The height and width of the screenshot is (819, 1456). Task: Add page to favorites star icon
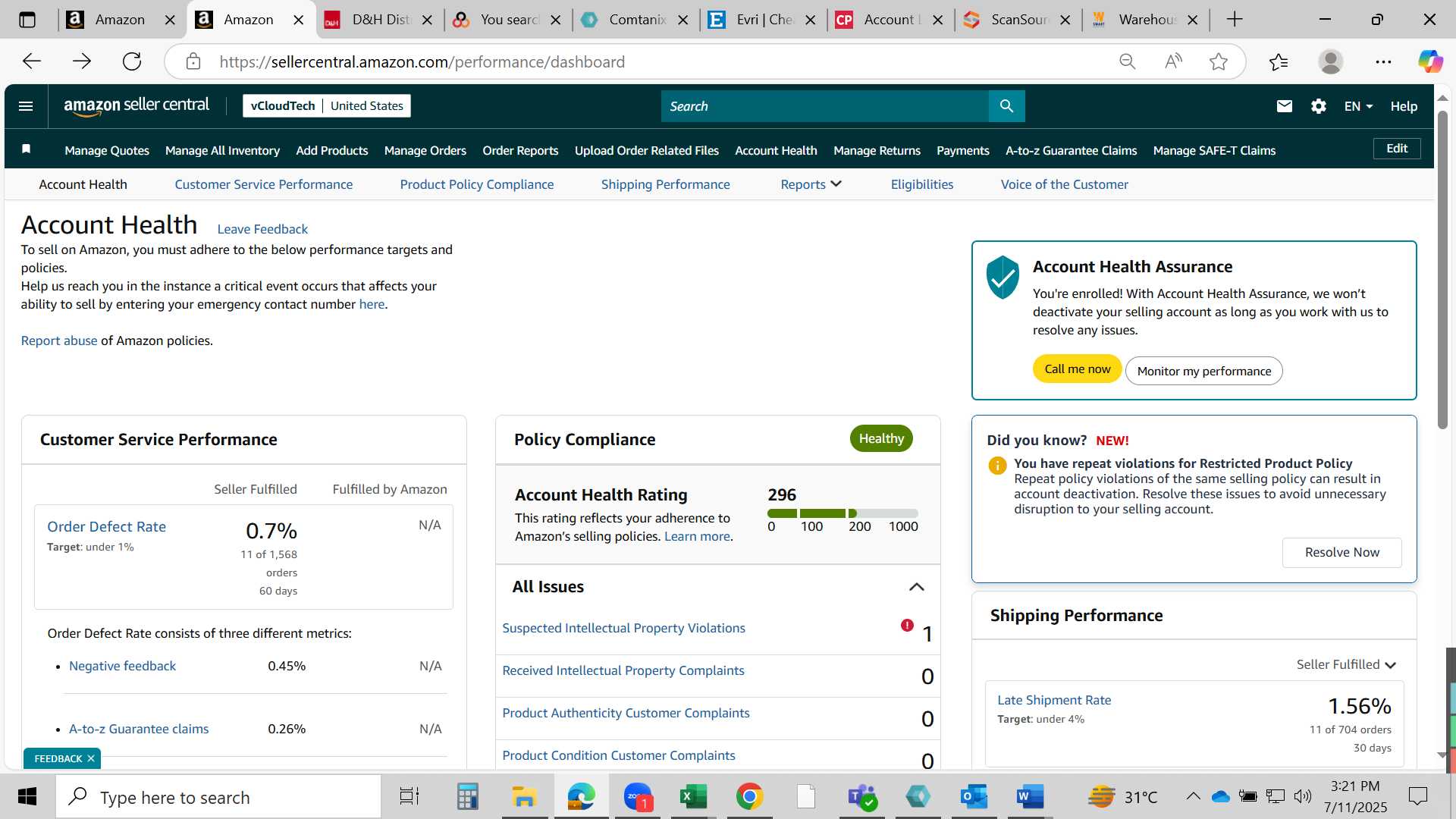[x=1219, y=61]
